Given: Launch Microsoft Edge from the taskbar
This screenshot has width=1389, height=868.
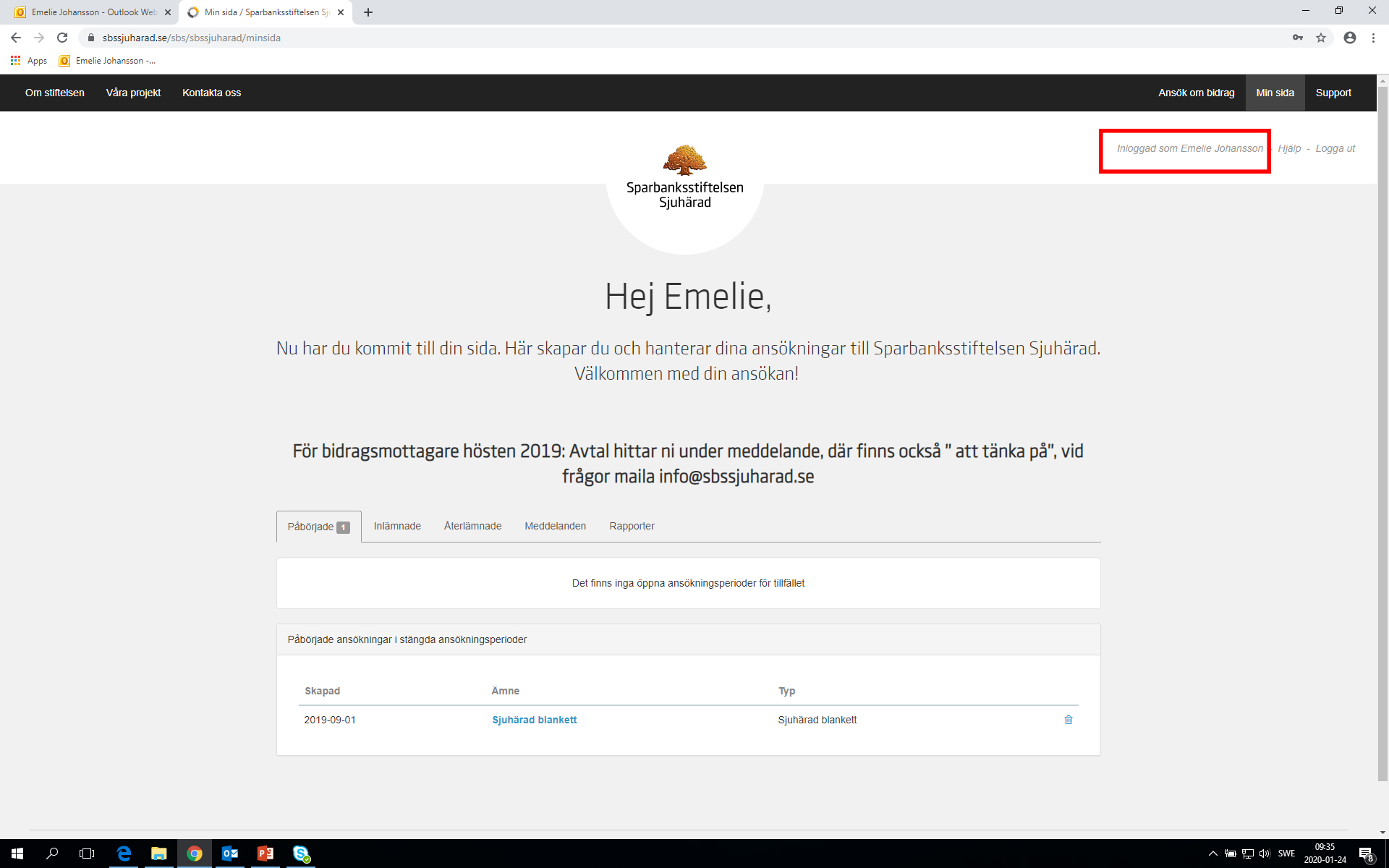Looking at the screenshot, I should (124, 854).
